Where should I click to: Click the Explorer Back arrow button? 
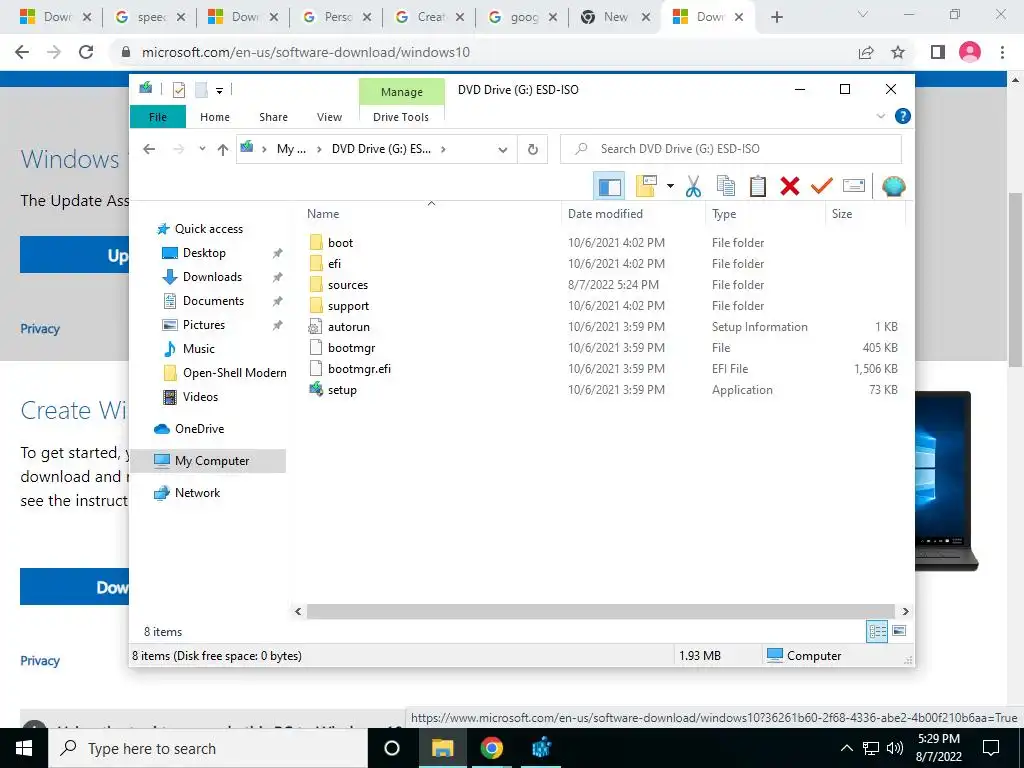click(x=150, y=149)
